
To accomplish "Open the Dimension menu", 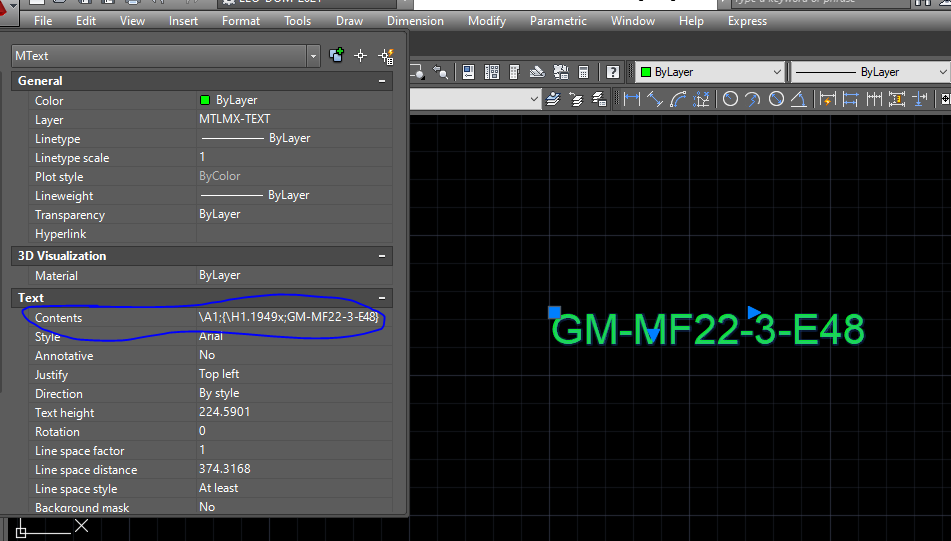I will 415,21.
